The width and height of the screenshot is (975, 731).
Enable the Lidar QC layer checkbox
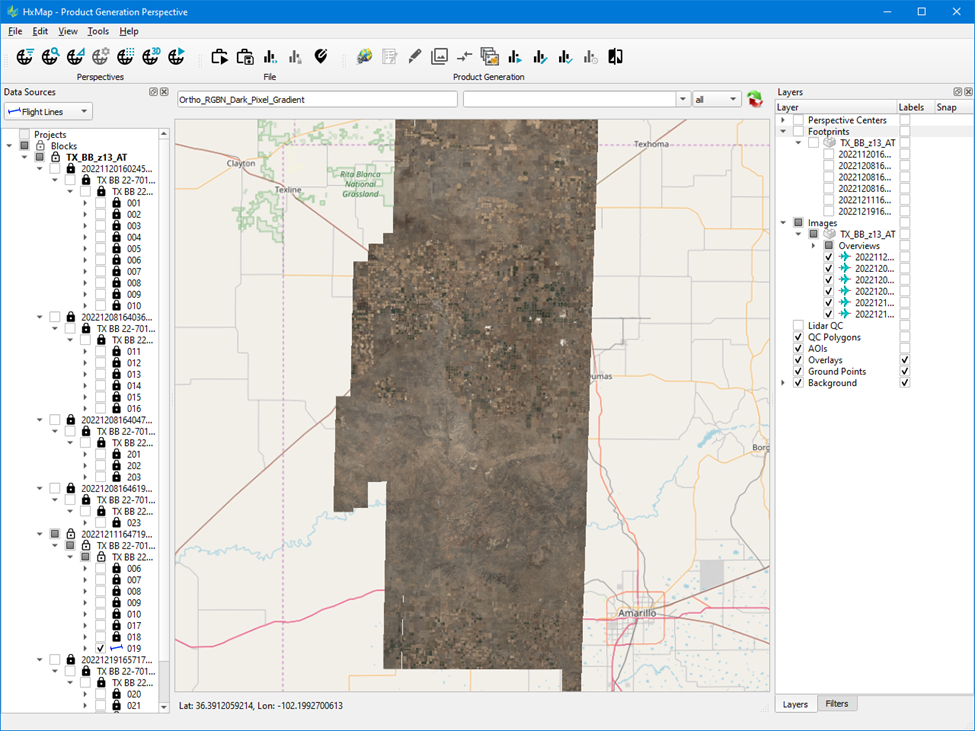pyautogui.click(x=798, y=325)
